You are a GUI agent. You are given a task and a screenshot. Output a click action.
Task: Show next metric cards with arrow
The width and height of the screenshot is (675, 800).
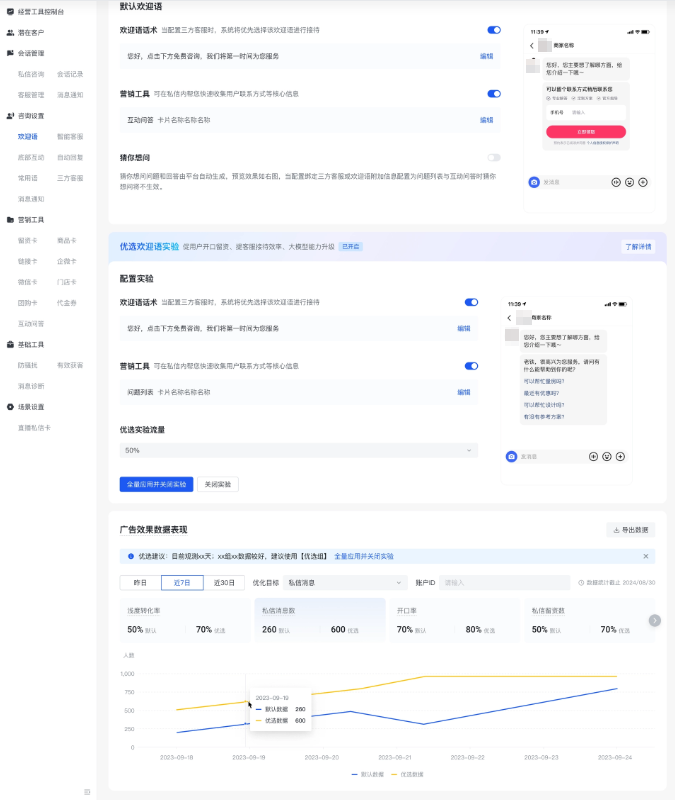tap(655, 620)
